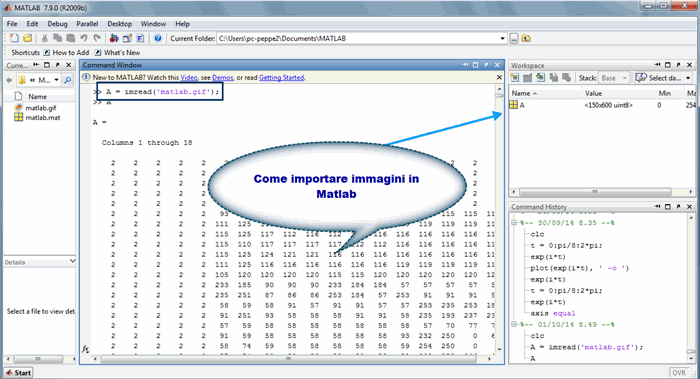The height and width of the screenshot is (379, 700).
Task: Go back in Current Folder panel
Action: pos(9,80)
